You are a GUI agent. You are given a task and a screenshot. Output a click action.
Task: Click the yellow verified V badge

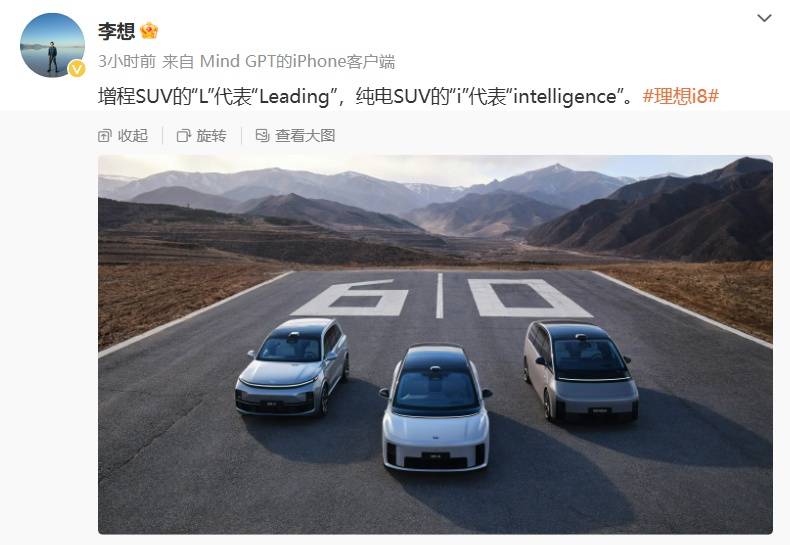(77, 69)
